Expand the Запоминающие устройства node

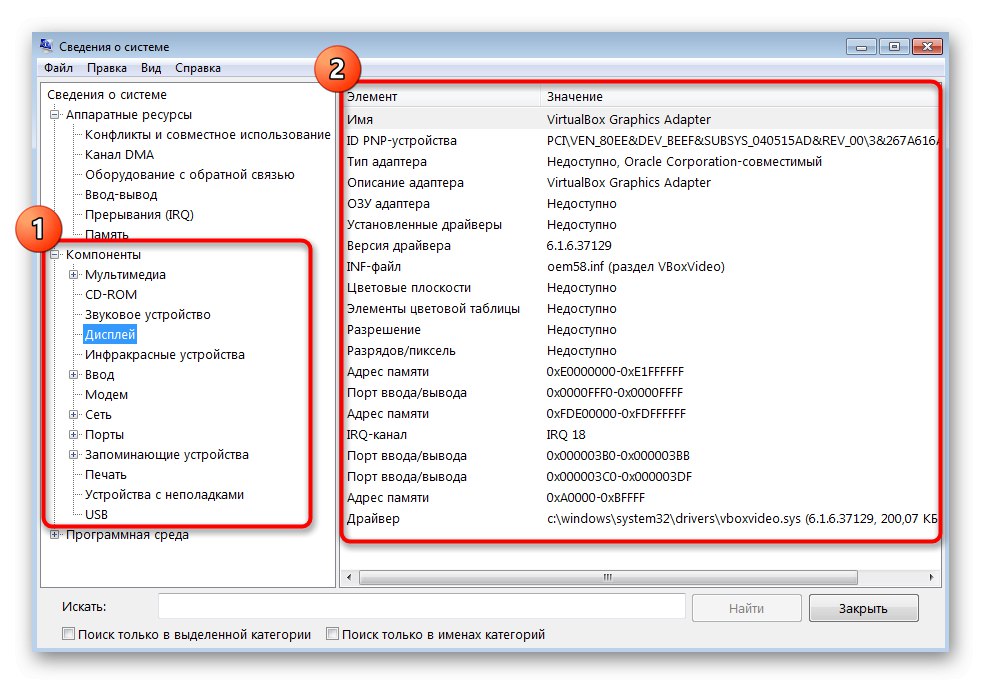point(74,454)
